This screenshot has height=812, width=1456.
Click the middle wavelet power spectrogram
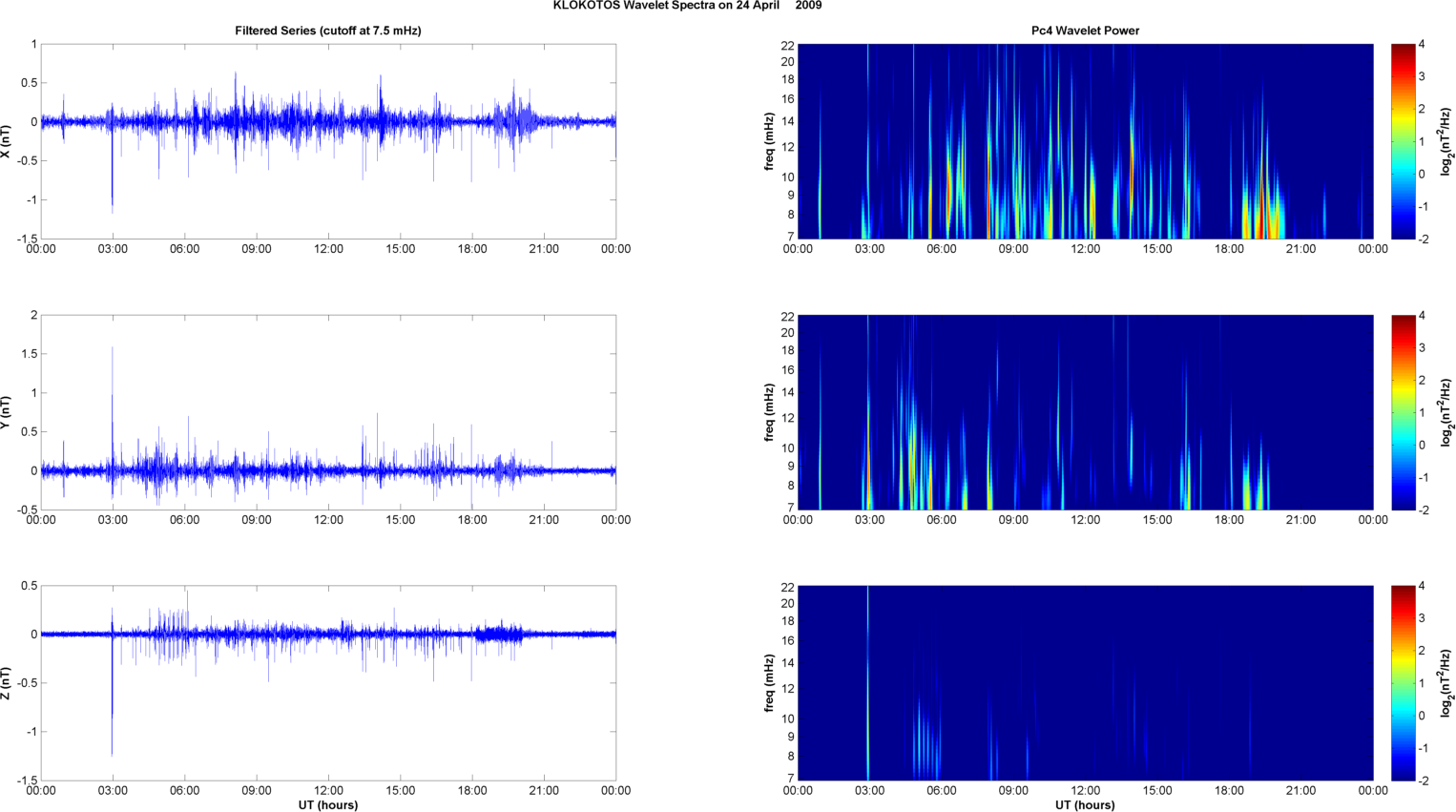coord(1085,412)
